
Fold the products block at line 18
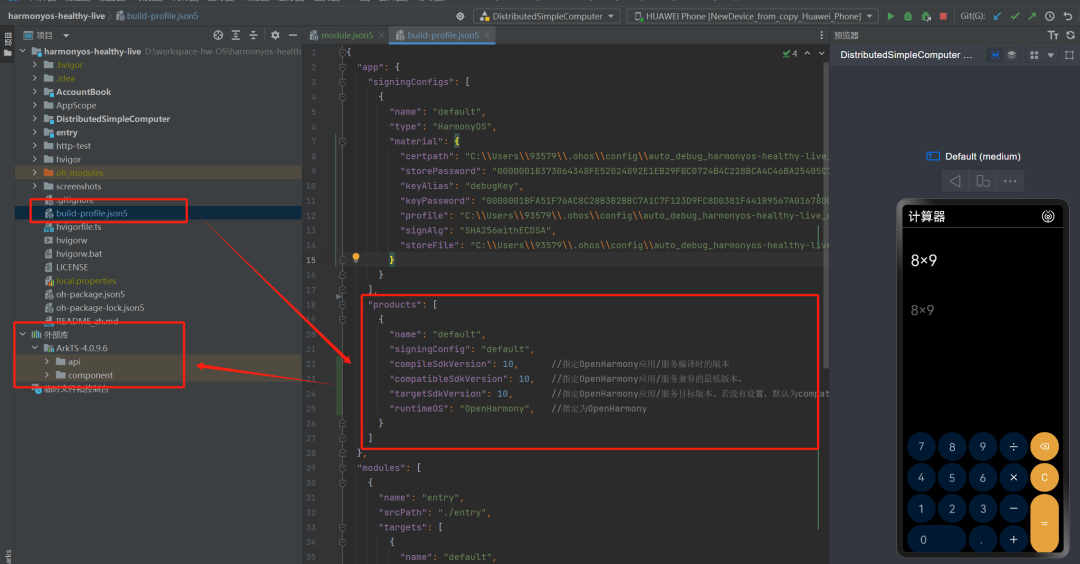click(342, 304)
